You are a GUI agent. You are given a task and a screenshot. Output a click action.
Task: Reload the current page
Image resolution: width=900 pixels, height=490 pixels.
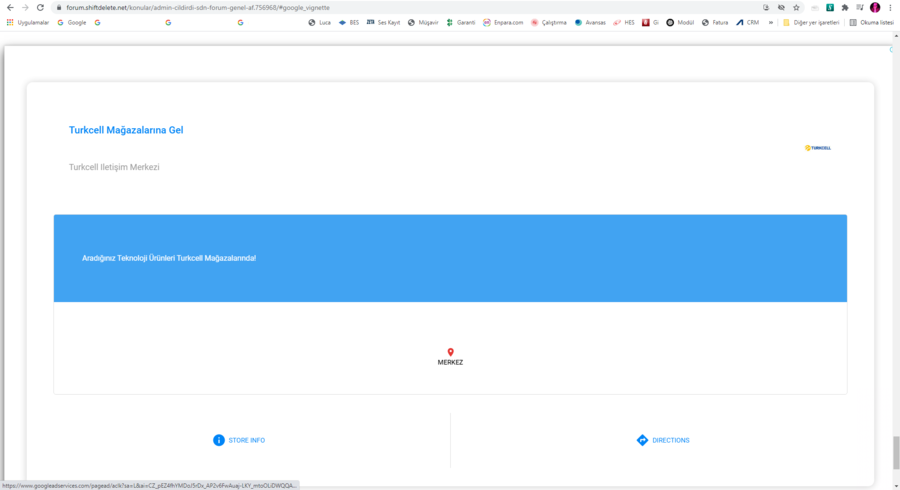click(40, 7)
